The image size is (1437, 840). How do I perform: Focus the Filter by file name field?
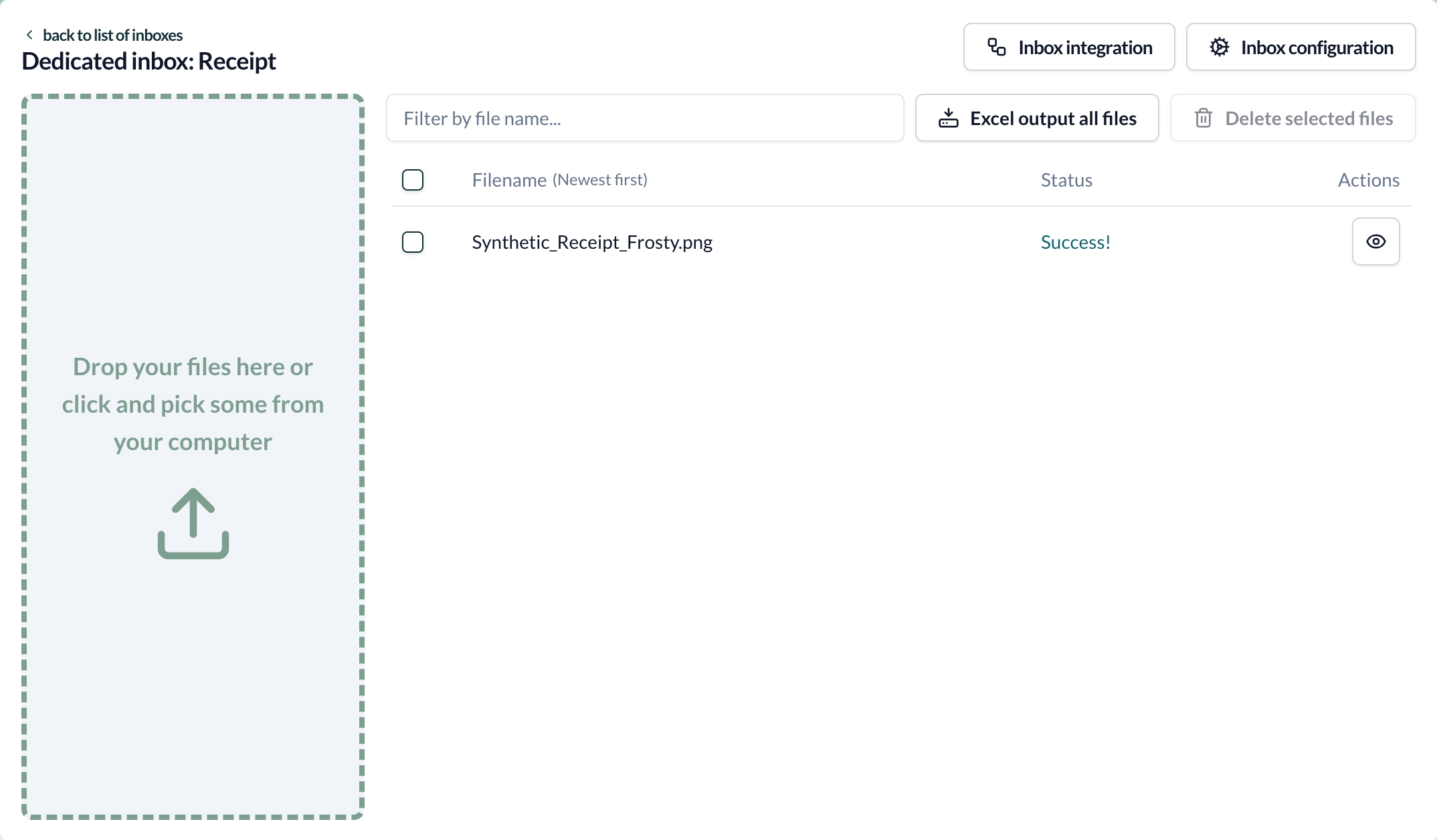[x=645, y=118]
